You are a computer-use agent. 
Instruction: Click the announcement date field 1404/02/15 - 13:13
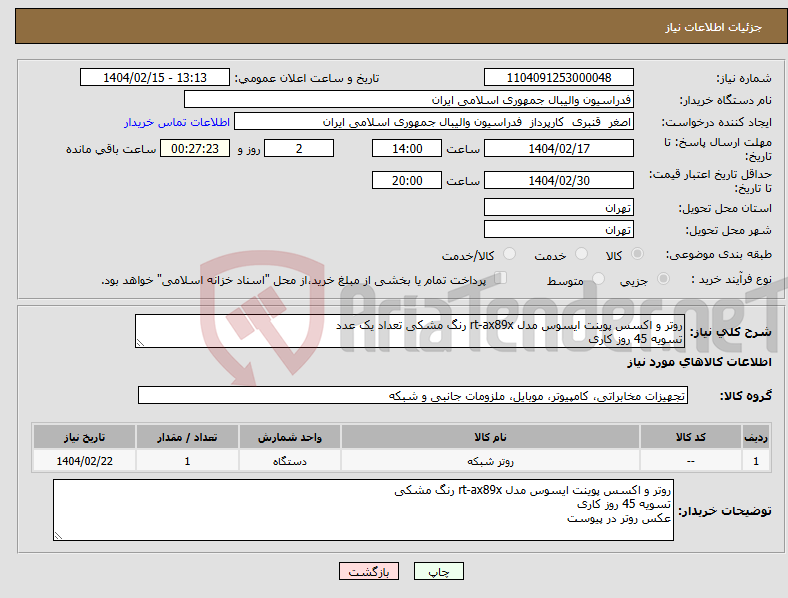click(x=155, y=77)
